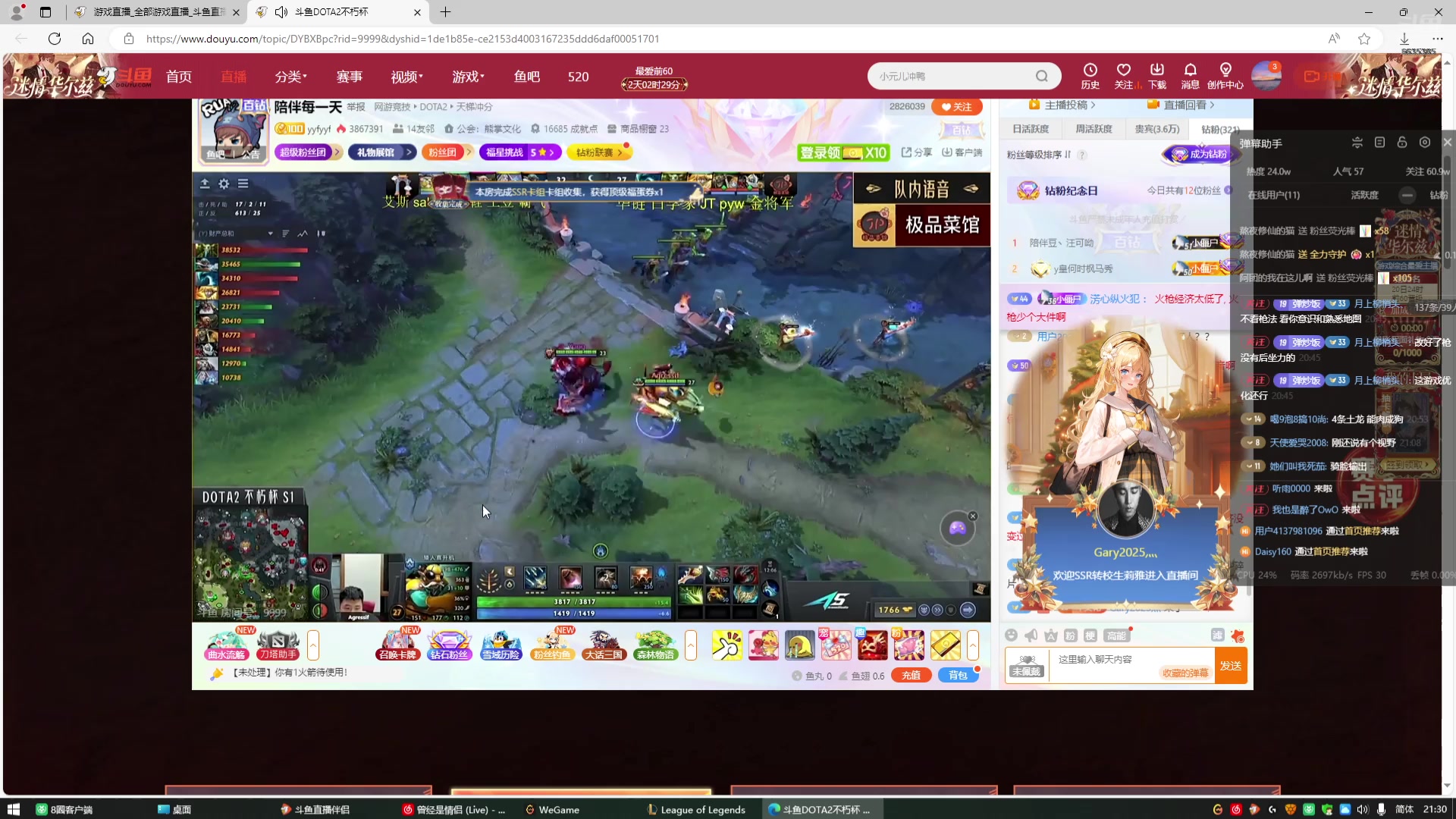
Task: Expand the arrow after 森林物语 icon
Action: [691, 645]
